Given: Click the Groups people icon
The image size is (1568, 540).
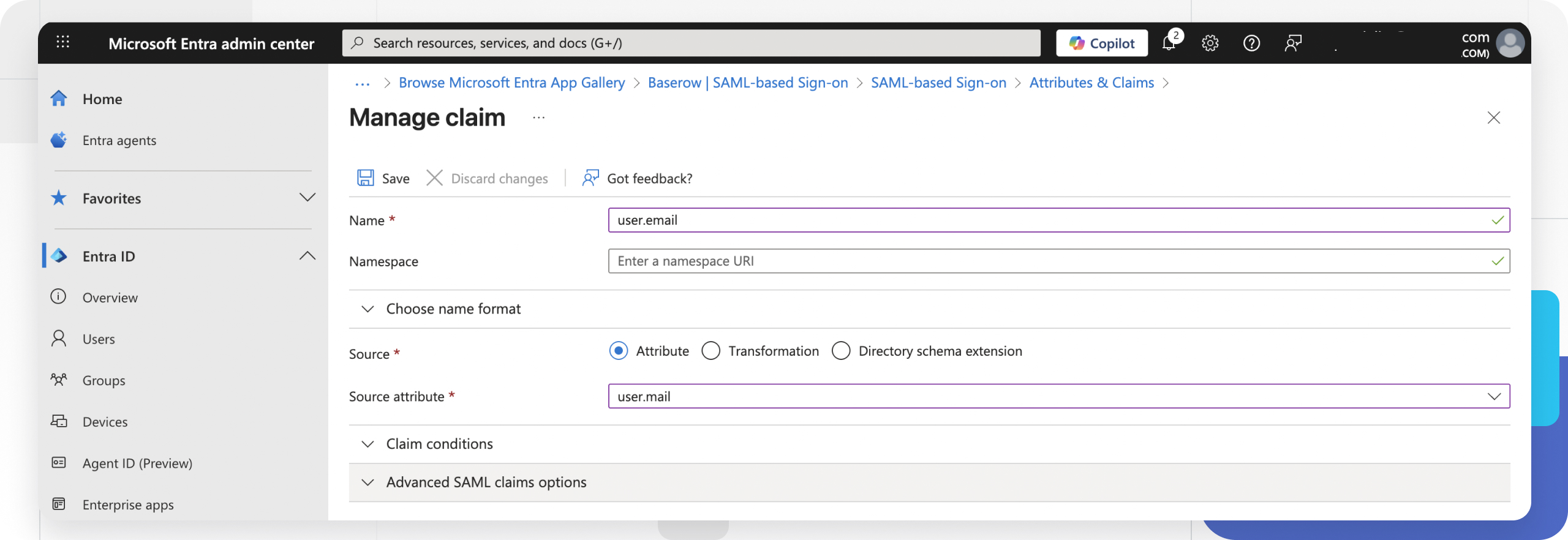Looking at the screenshot, I should (59, 380).
